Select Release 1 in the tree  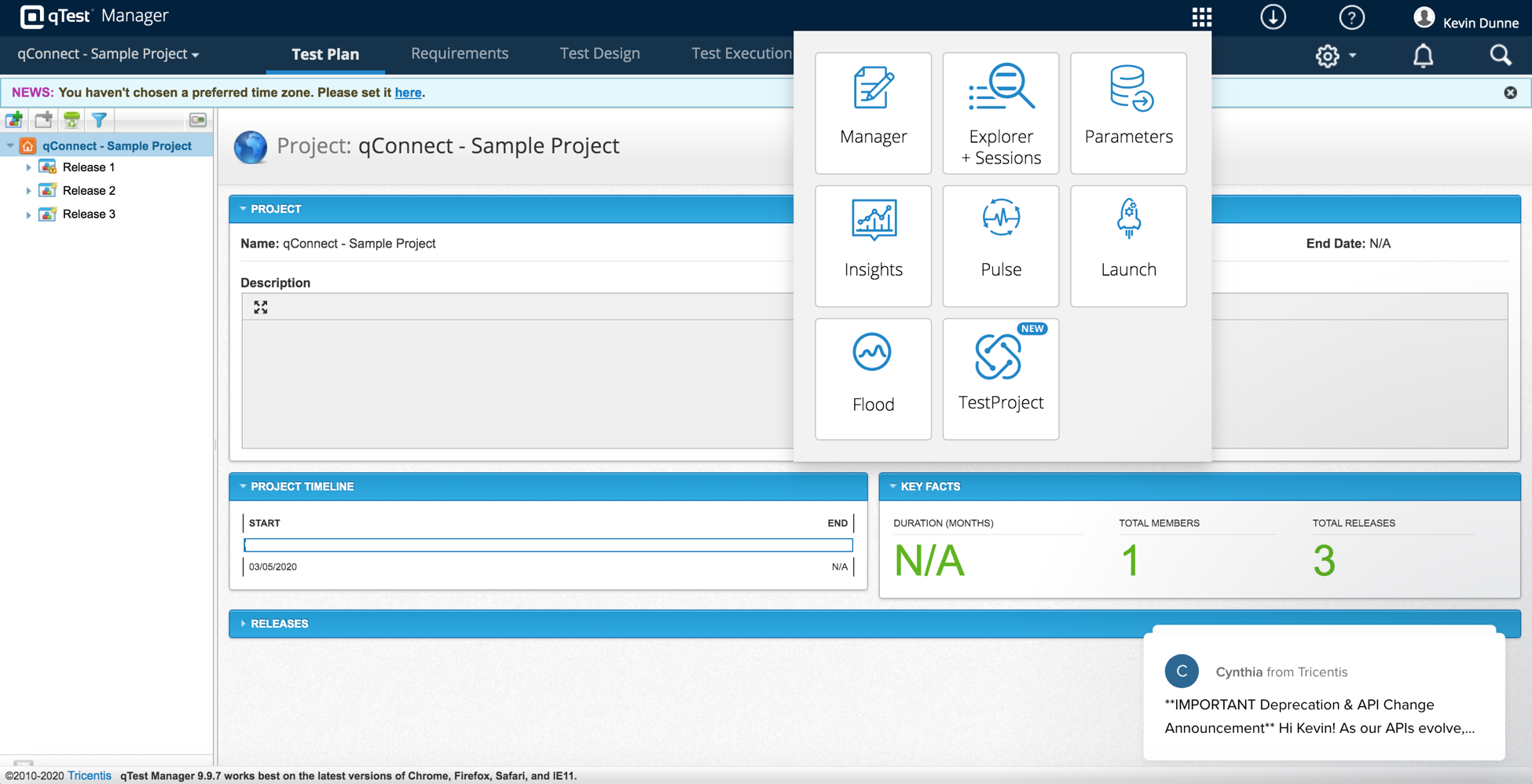[x=89, y=167]
